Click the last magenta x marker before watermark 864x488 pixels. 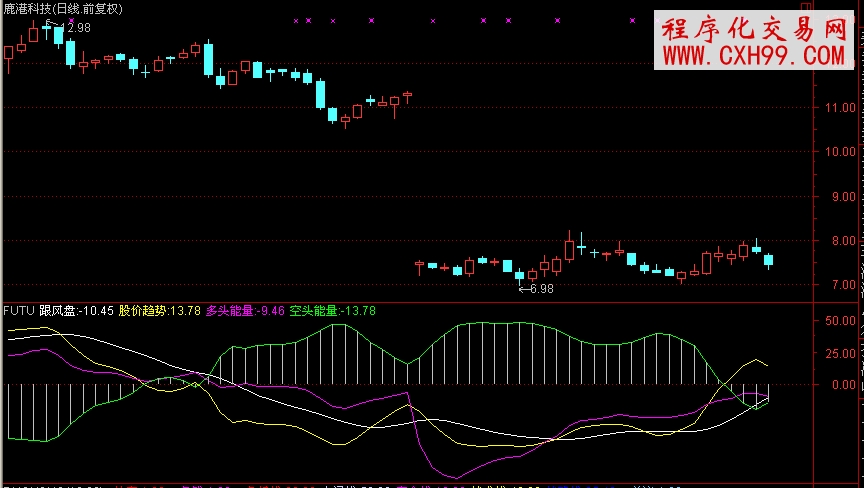click(x=636, y=20)
